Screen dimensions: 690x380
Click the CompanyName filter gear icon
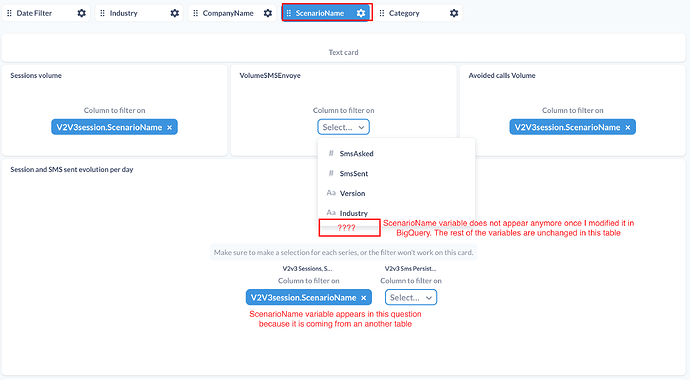[x=268, y=13]
